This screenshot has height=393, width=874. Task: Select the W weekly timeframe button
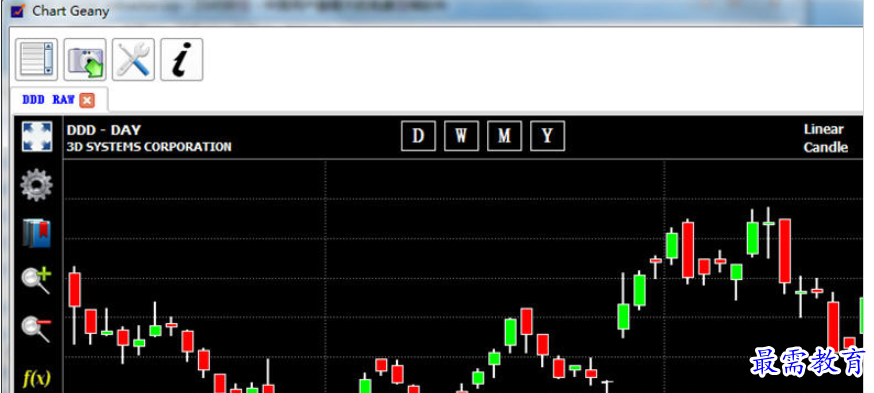point(461,136)
